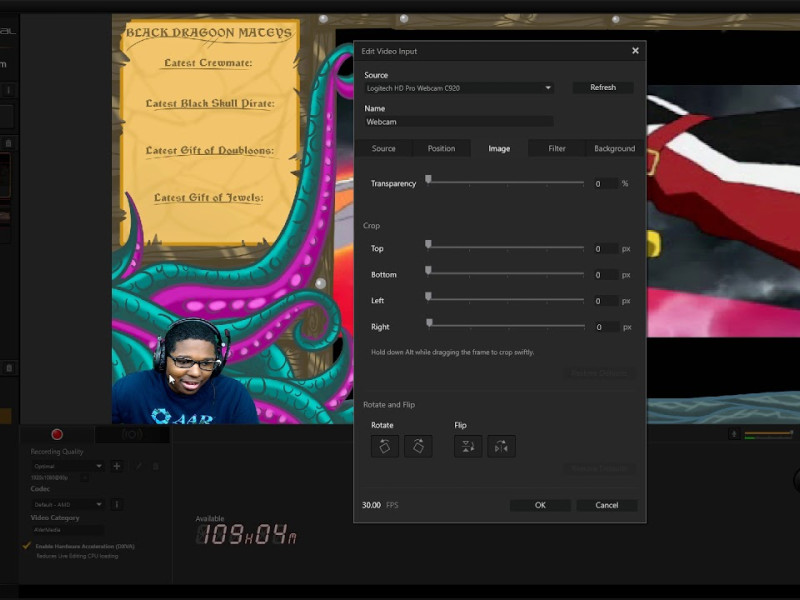This screenshot has height=600, width=800.
Task: Open the Source device dropdown
Action: [x=459, y=88]
